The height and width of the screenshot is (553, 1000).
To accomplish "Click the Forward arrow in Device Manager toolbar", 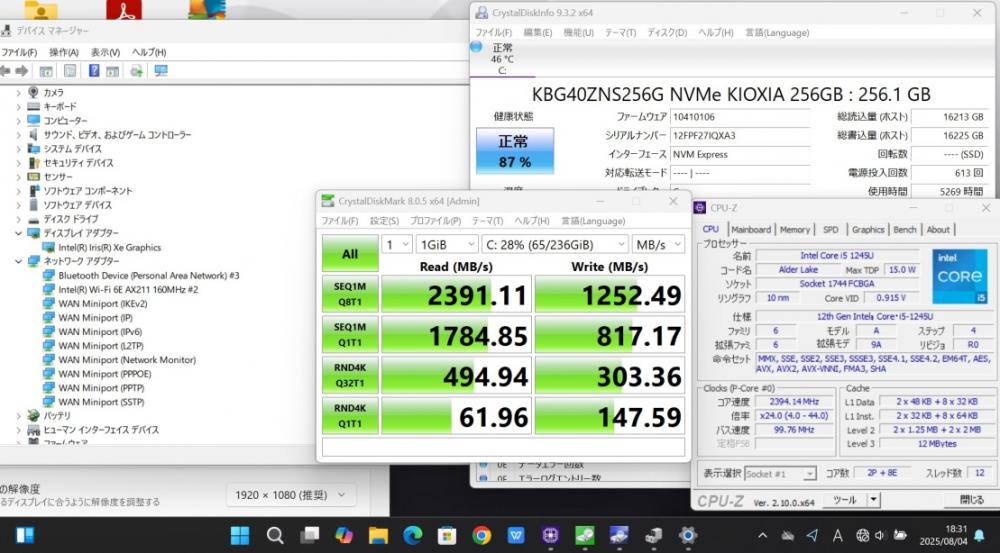I will click(x=22, y=71).
